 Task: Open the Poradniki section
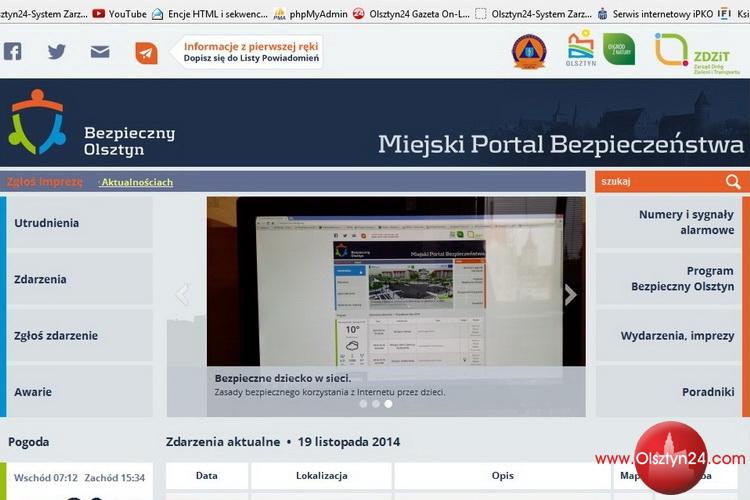(669, 392)
